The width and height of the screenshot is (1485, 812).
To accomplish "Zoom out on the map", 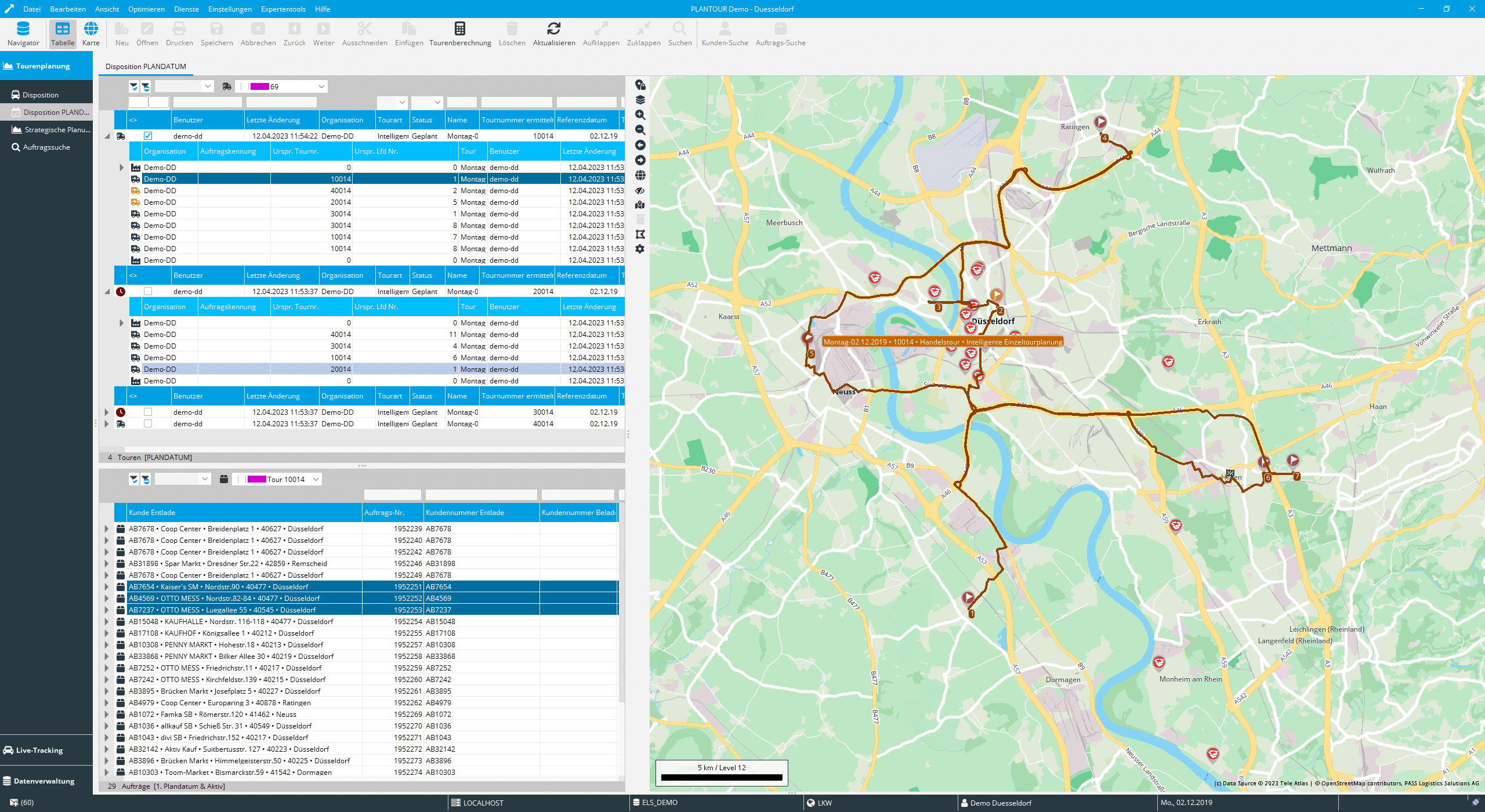I will coord(640,130).
